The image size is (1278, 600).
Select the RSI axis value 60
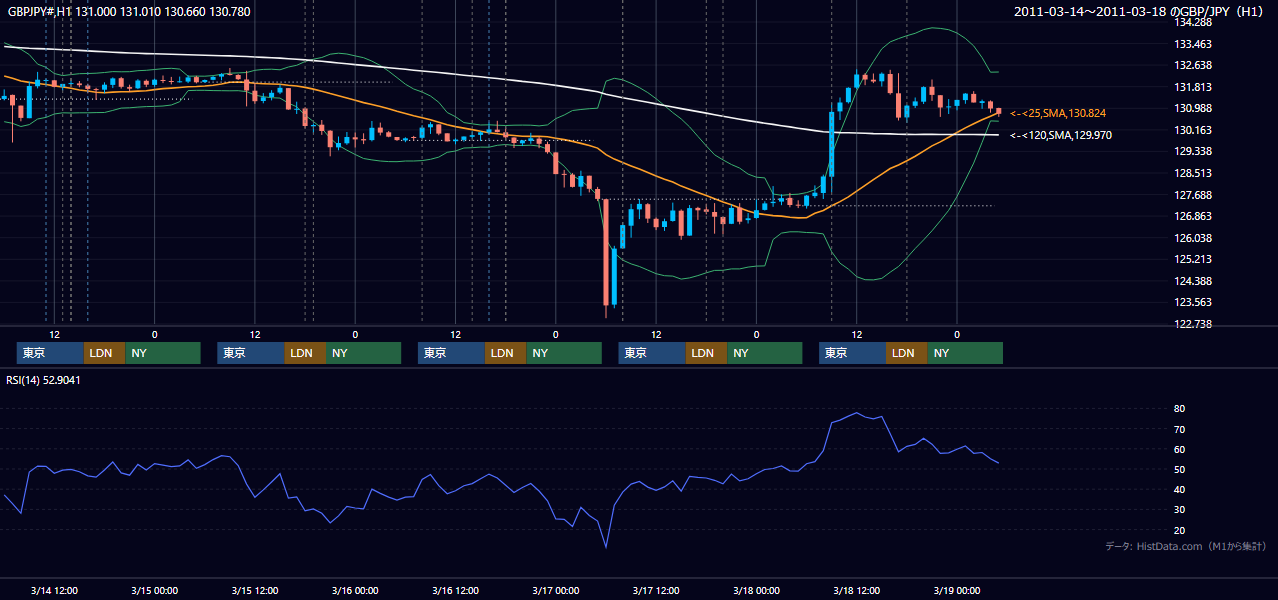point(1180,449)
